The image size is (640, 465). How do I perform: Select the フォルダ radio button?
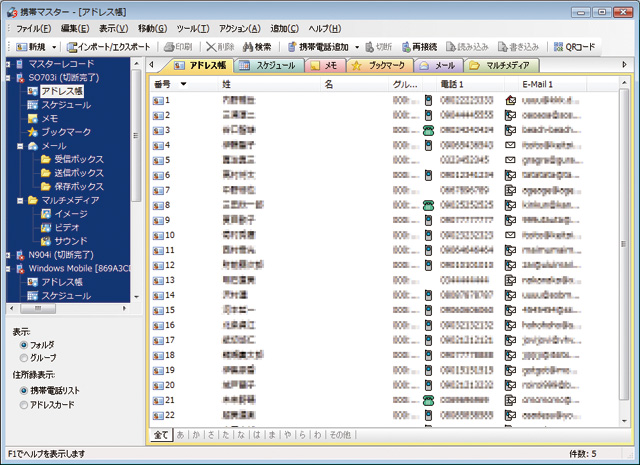tap(24, 345)
